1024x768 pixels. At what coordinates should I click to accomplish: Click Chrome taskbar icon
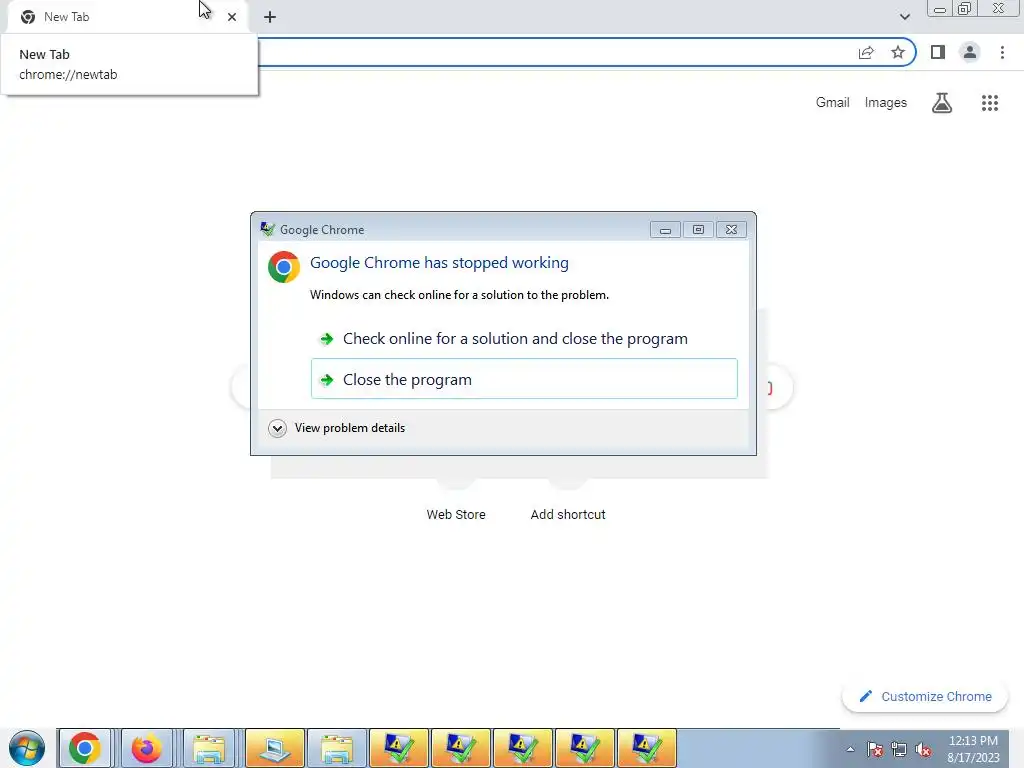click(85, 748)
